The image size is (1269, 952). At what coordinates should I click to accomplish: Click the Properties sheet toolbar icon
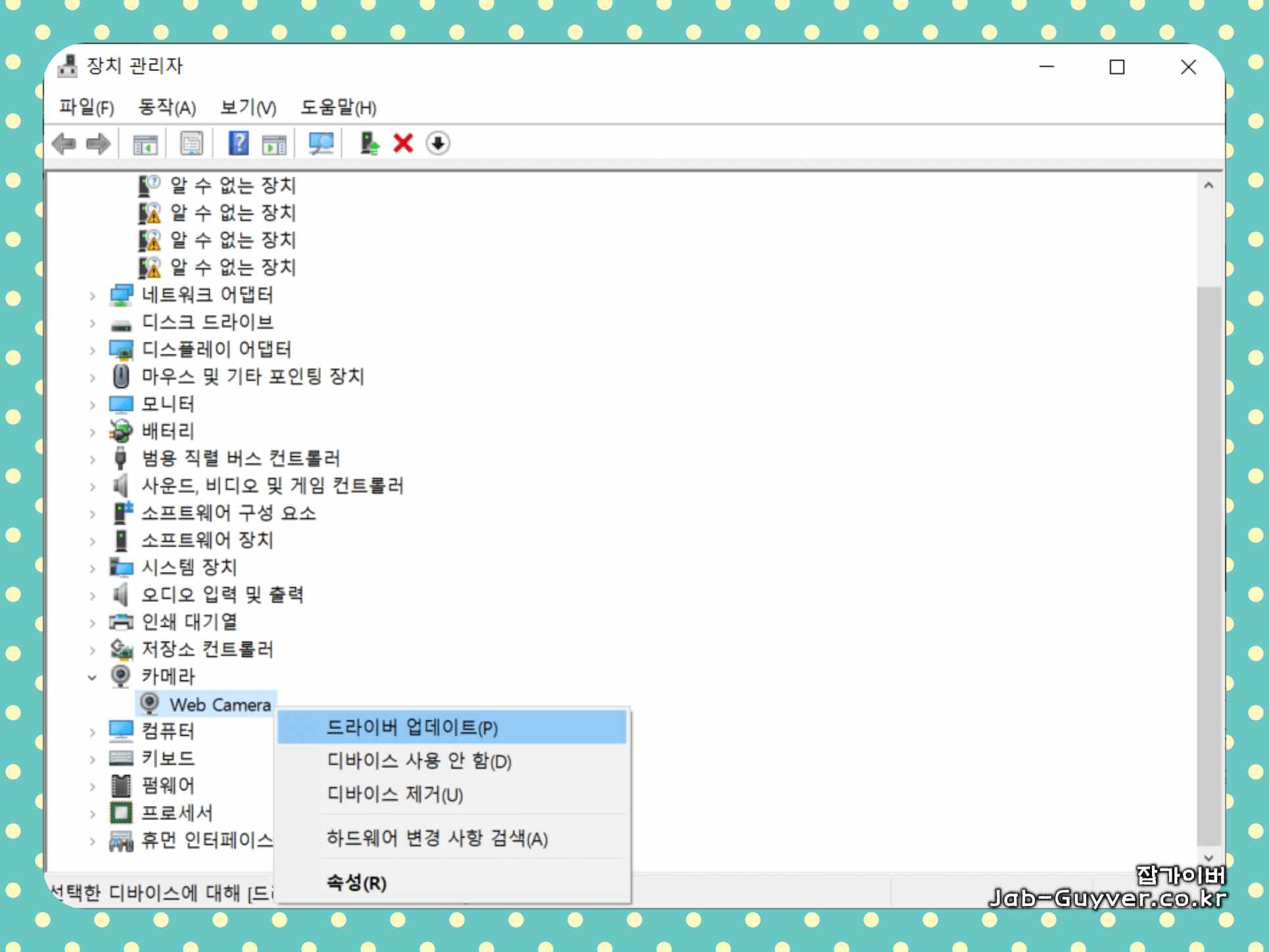point(191,143)
